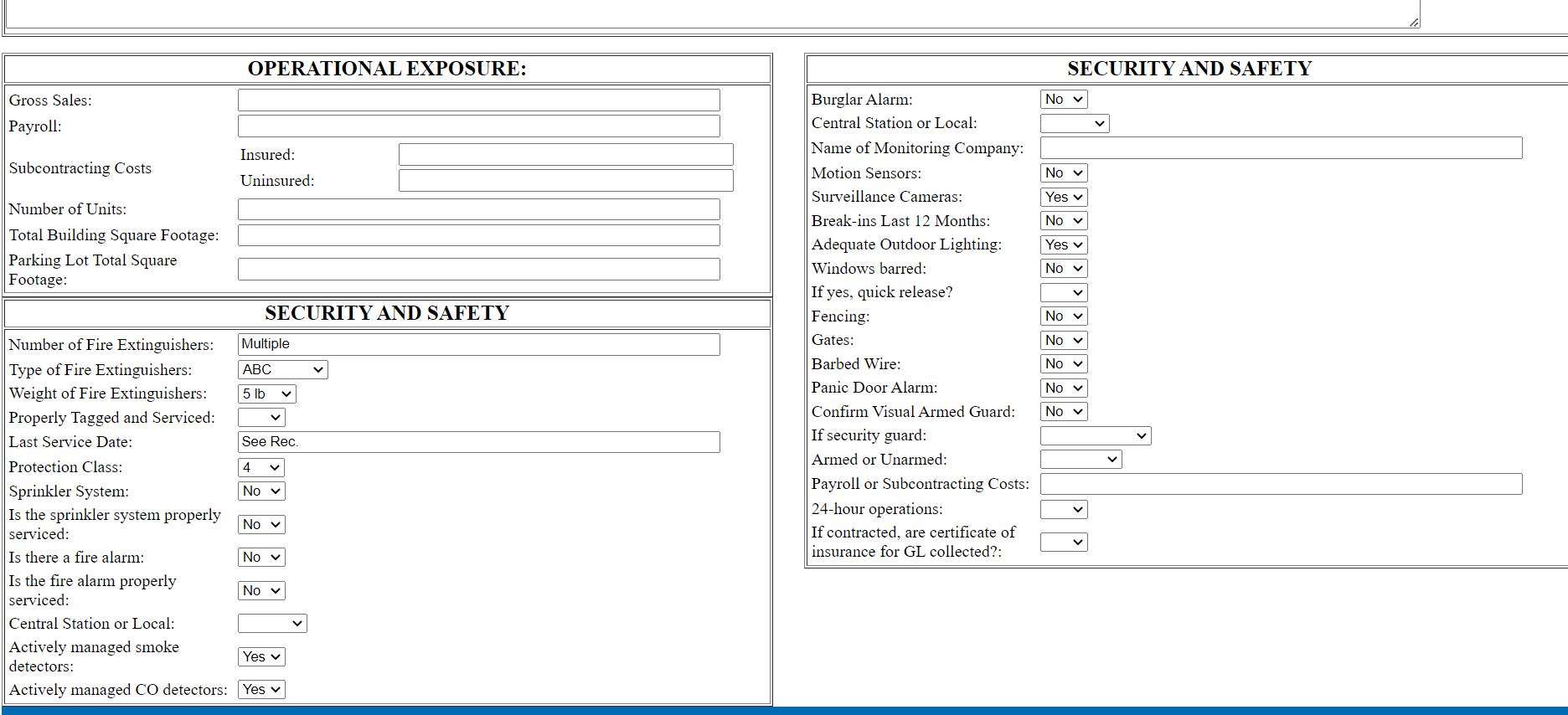Open the Type of Fire Extinguishers dropdown

(x=282, y=369)
